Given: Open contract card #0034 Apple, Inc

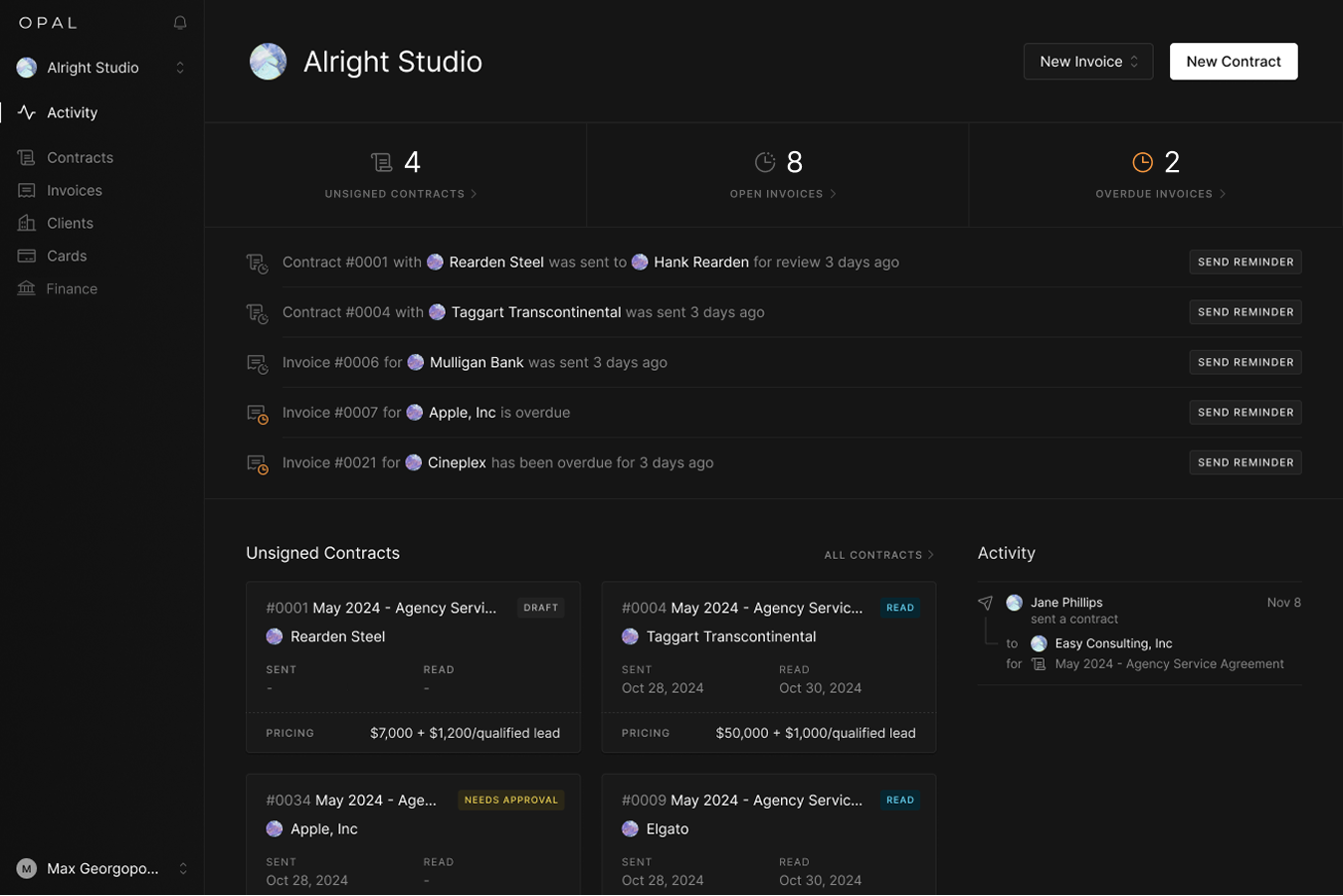Looking at the screenshot, I should (x=413, y=835).
